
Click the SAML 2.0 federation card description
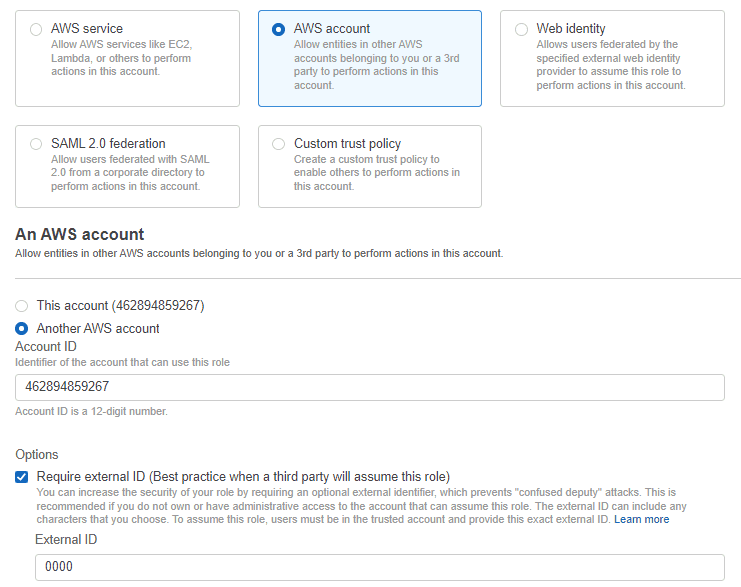[x=130, y=173]
